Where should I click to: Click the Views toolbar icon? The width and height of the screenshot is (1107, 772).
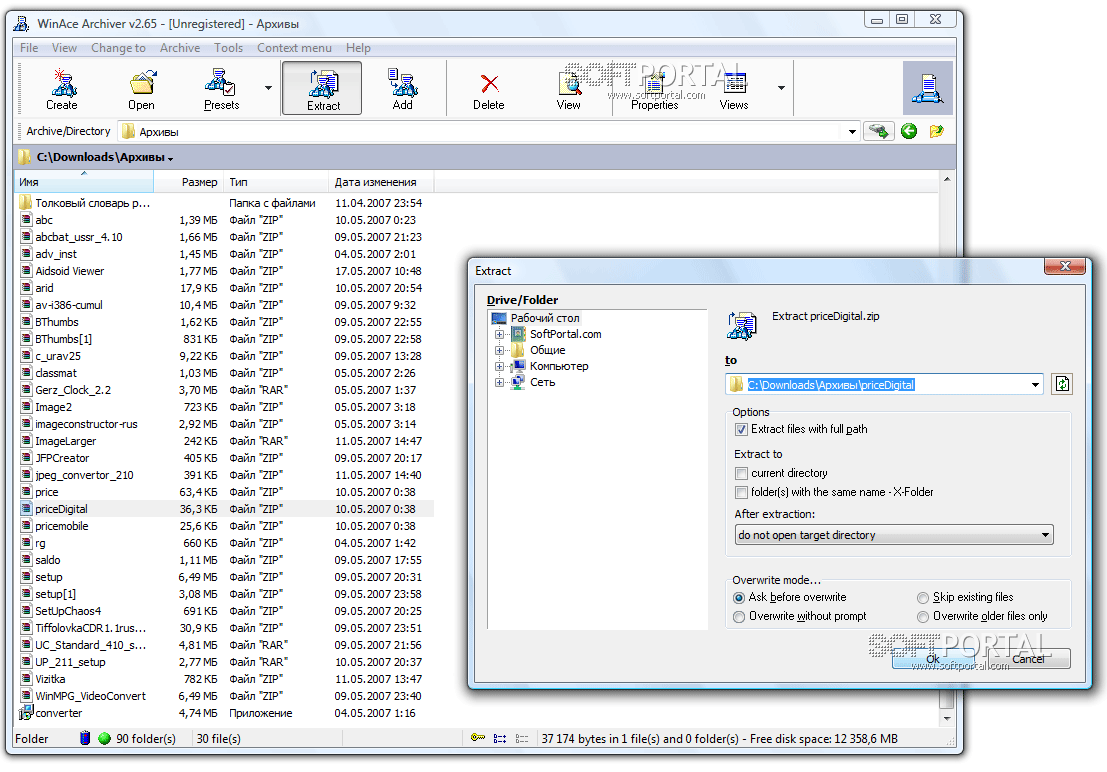coord(734,83)
